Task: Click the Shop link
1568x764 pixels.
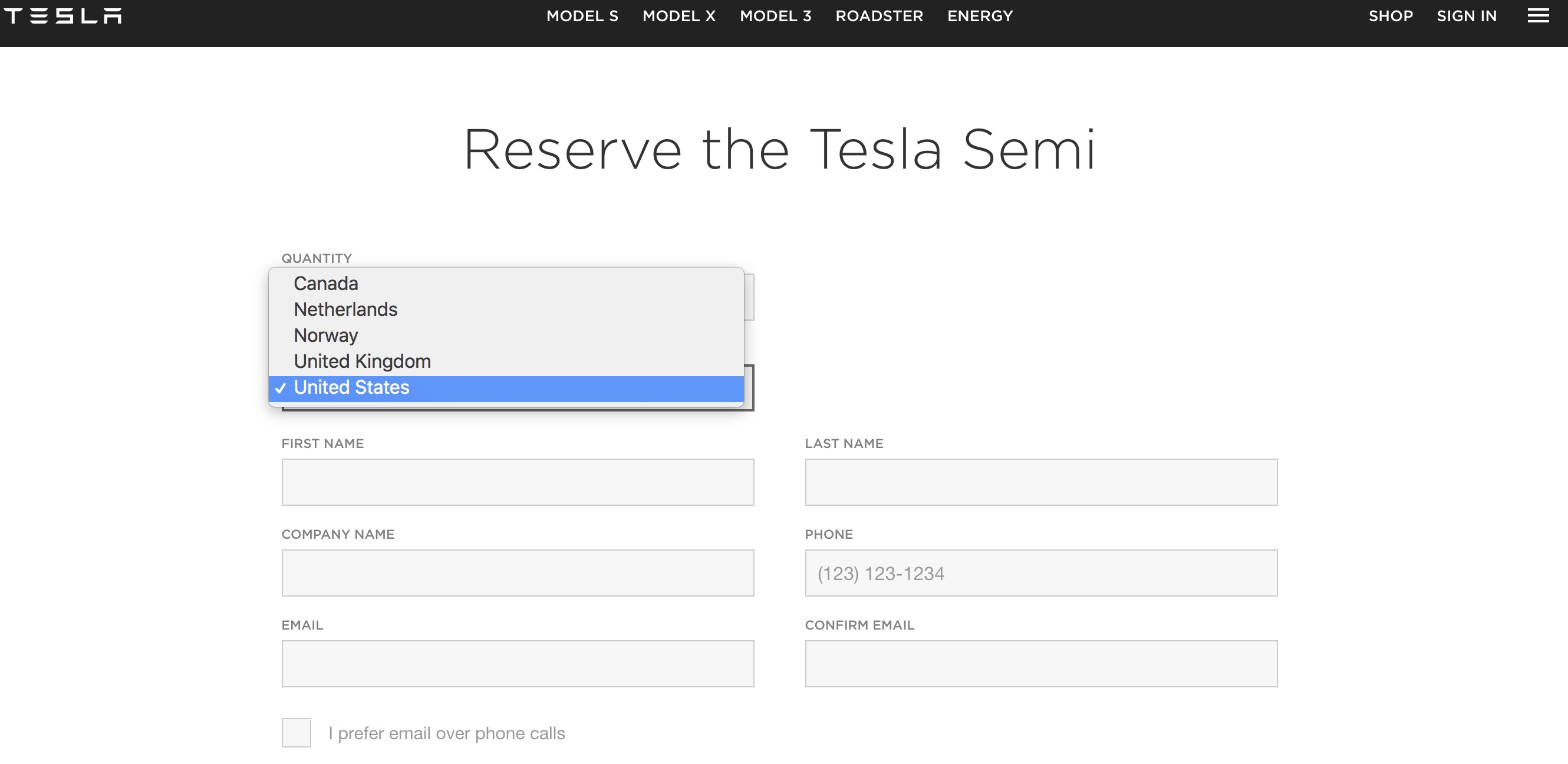Action: pyautogui.click(x=1390, y=16)
